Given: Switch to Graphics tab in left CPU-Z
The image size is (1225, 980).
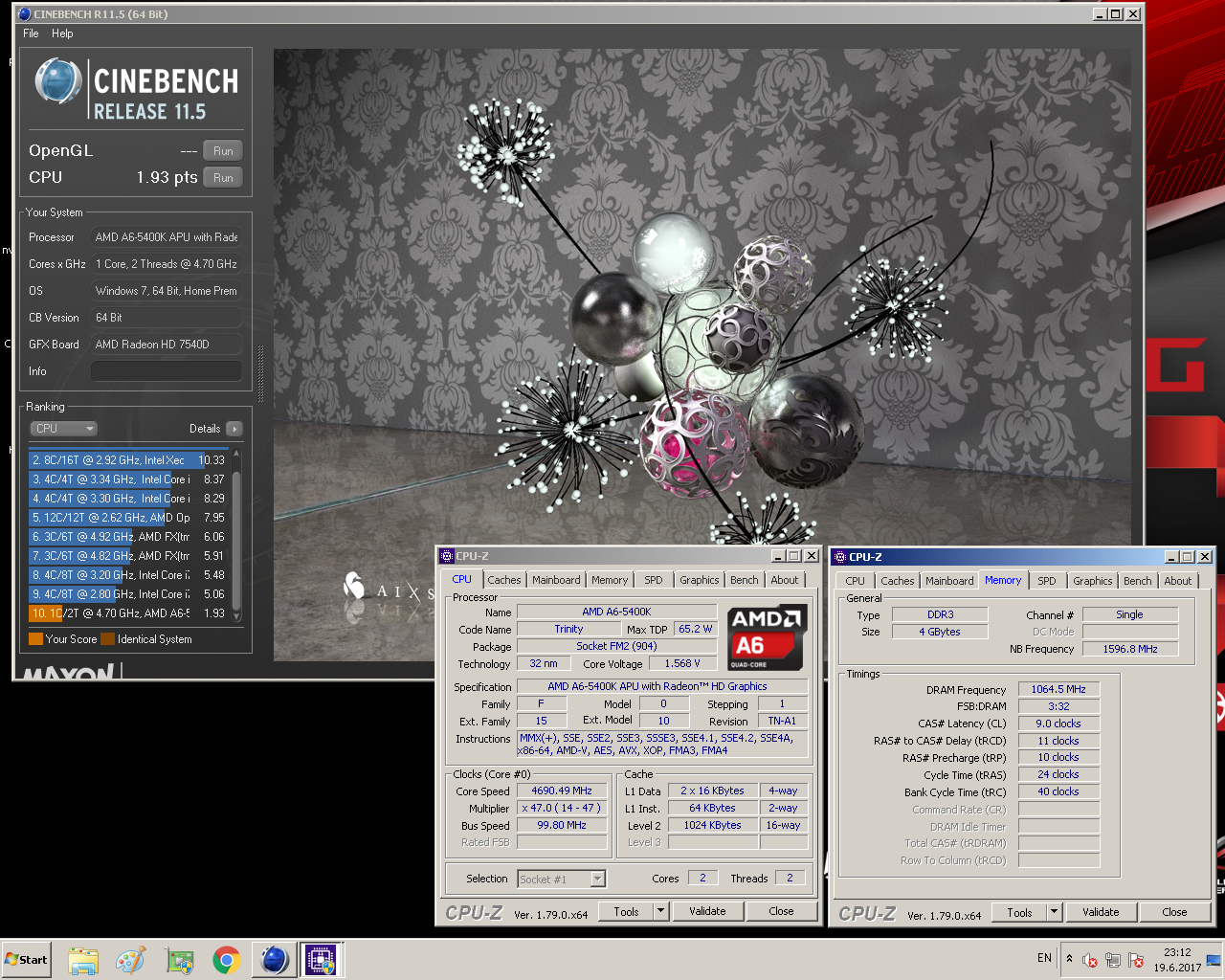Looking at the screenshot, I should [700, 580].
